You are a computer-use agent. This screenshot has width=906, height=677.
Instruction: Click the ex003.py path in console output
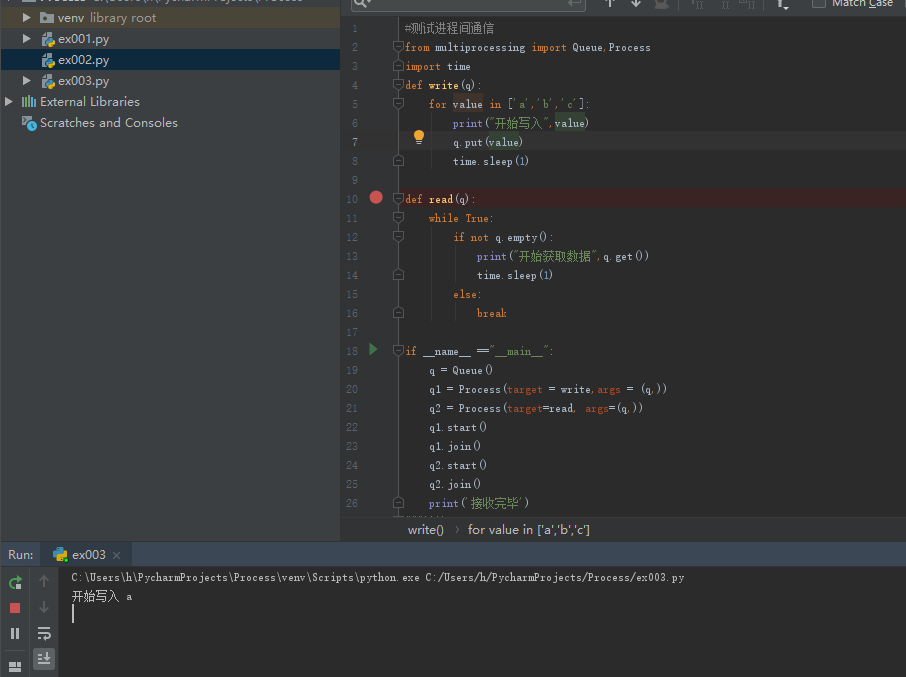[x=555, y=578]
